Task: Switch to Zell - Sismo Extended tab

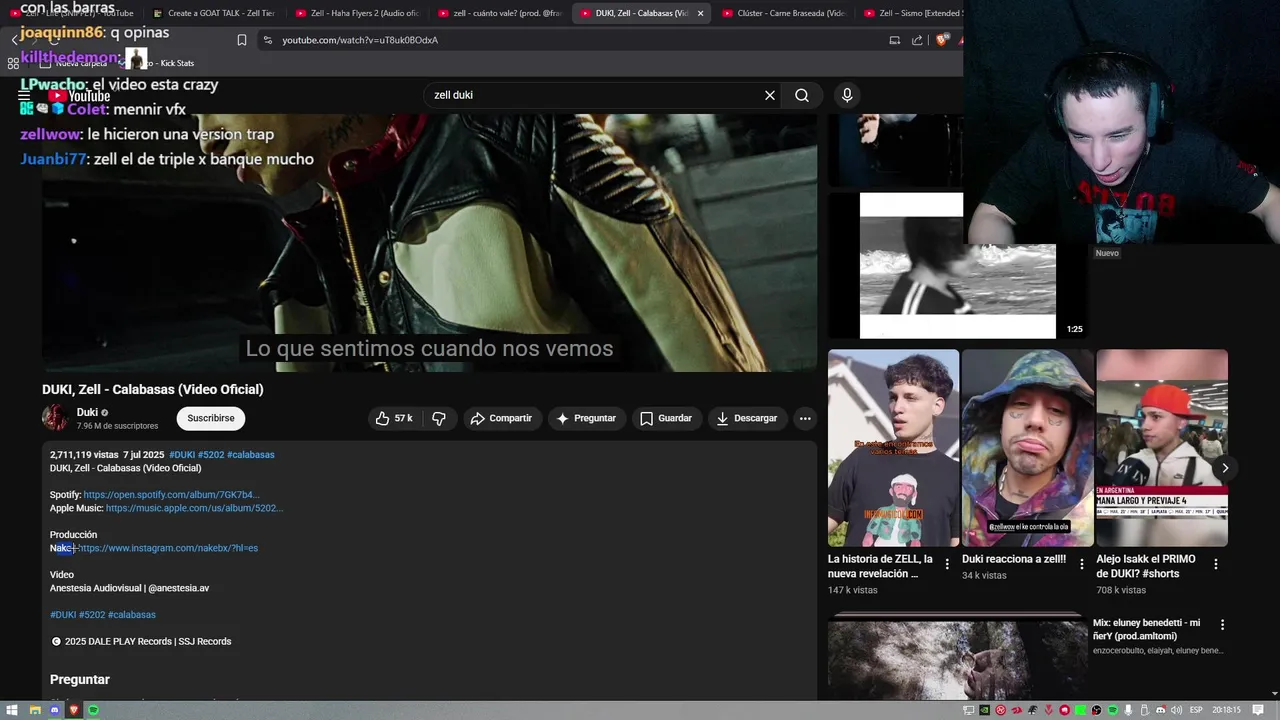Action: [x=913, y=13]
